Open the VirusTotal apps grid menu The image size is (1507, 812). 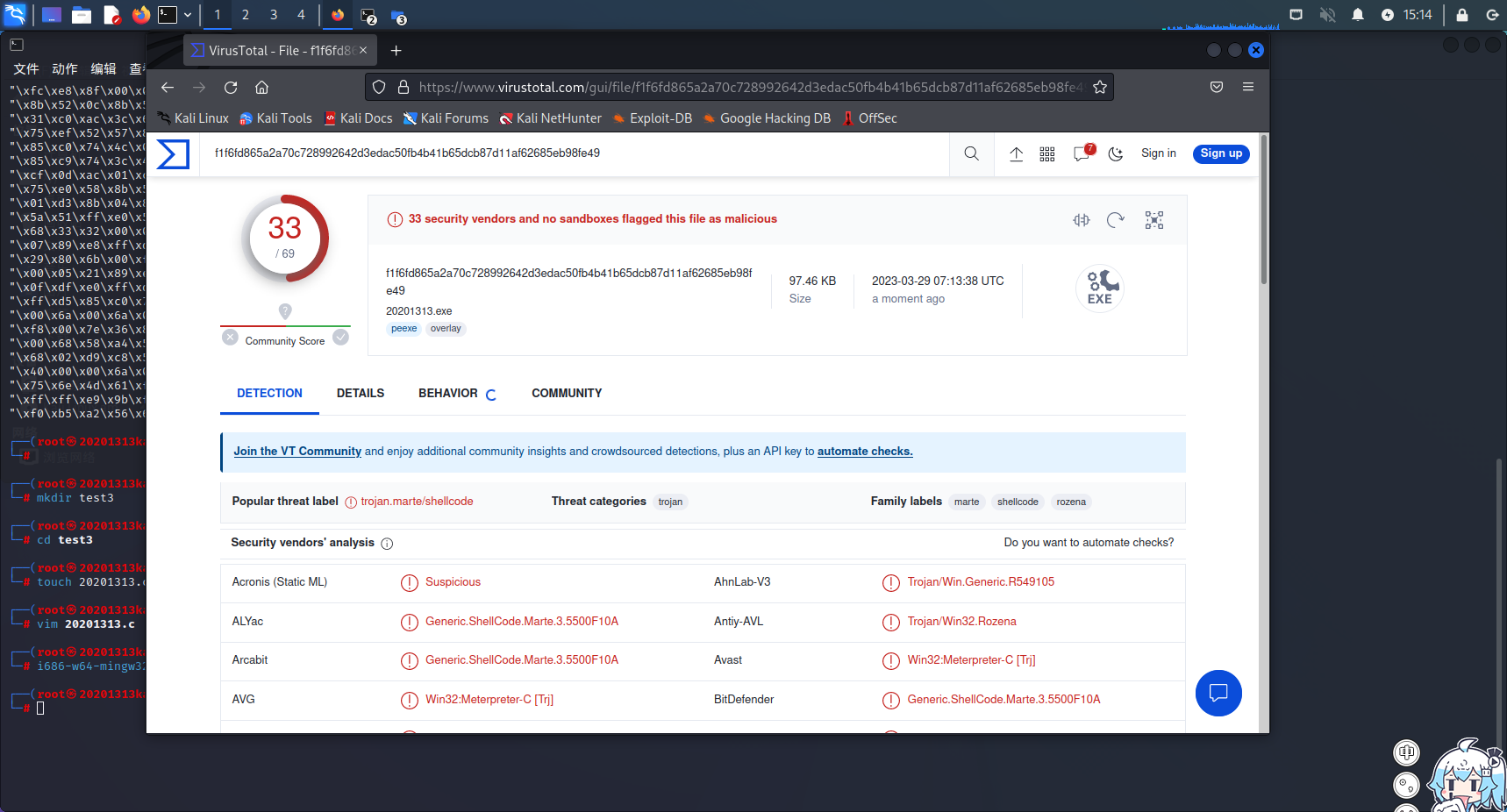click(1047, 153)
